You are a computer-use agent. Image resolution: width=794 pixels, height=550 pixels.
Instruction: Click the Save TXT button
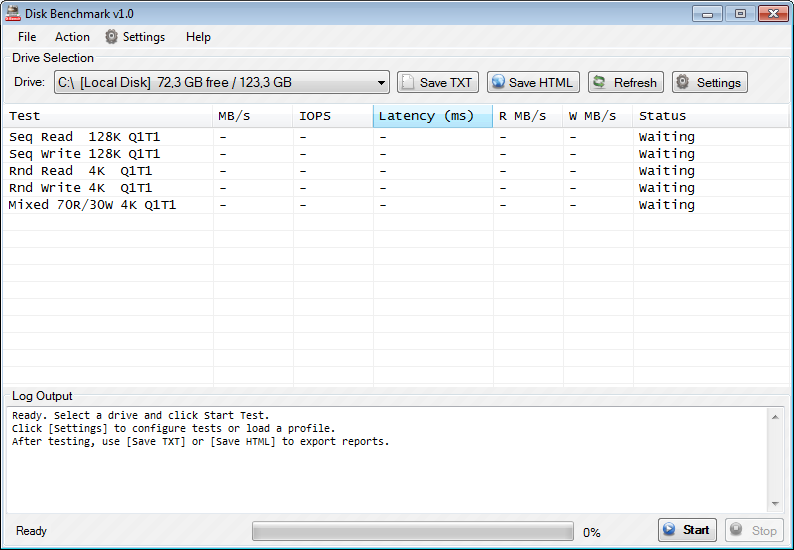point(438,83)
